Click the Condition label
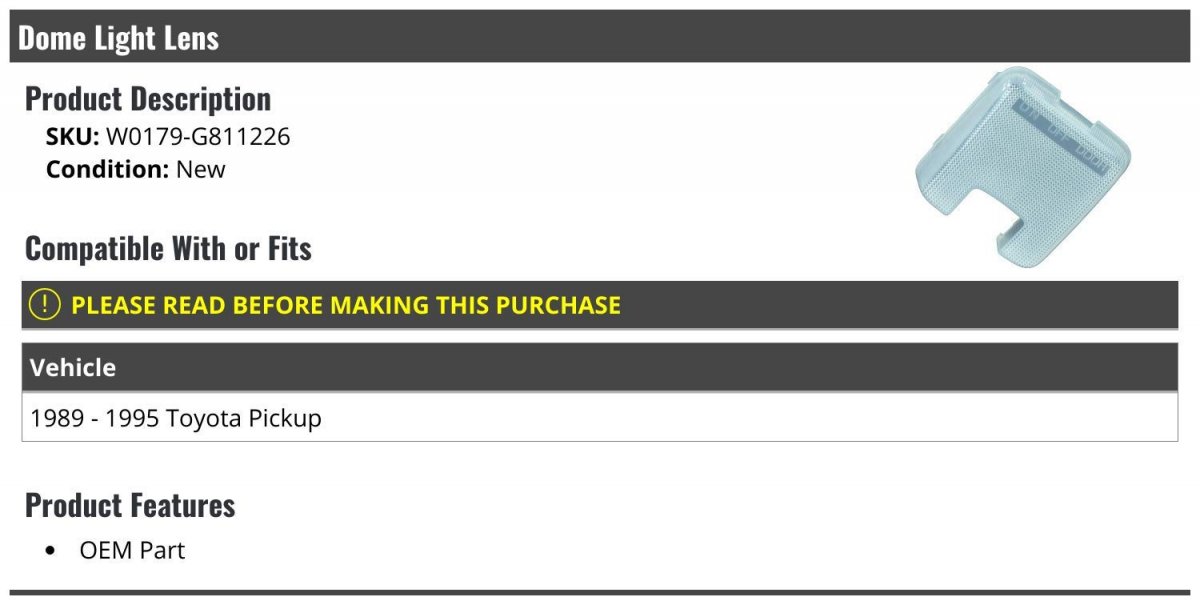The height and width of the screenshot is (605, 1200). click(108, 169)
